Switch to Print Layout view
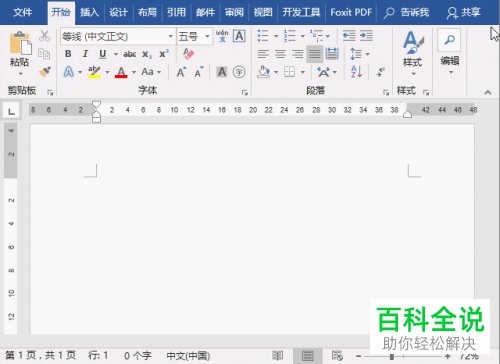Image resolution: width=500 pixels, height=364 pixels. click(x=307, y=356)
